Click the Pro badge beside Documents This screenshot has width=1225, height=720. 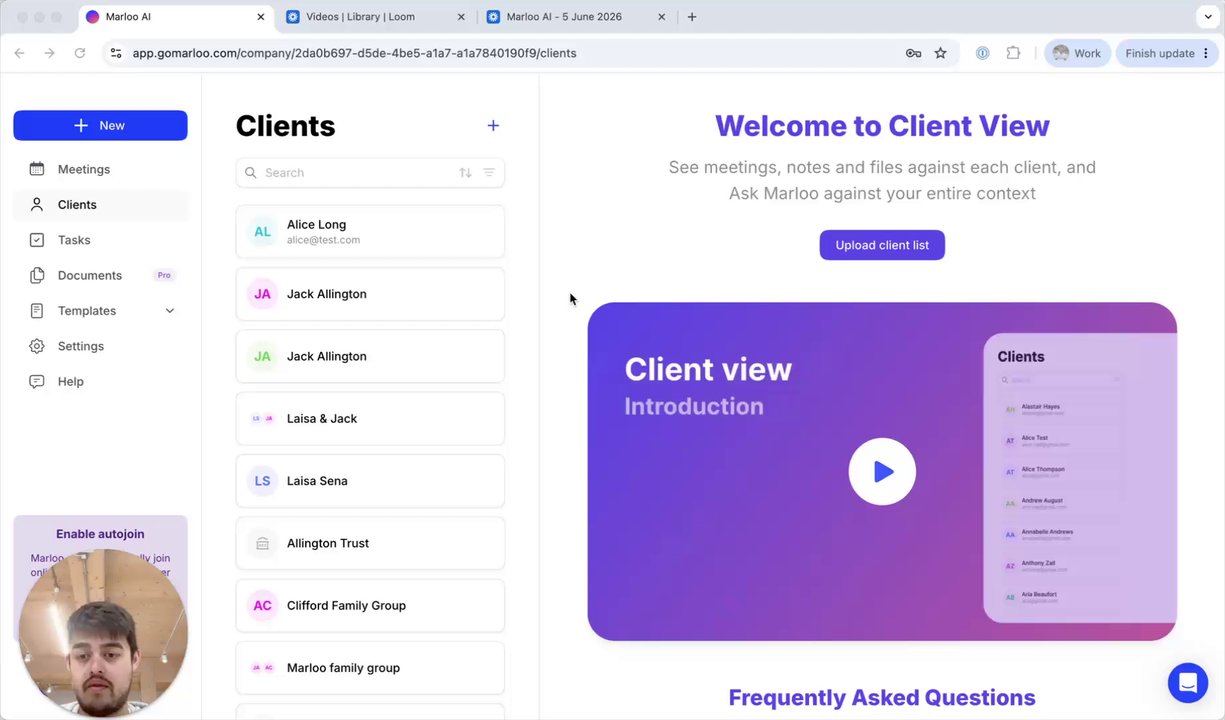[x=164, y=275]
